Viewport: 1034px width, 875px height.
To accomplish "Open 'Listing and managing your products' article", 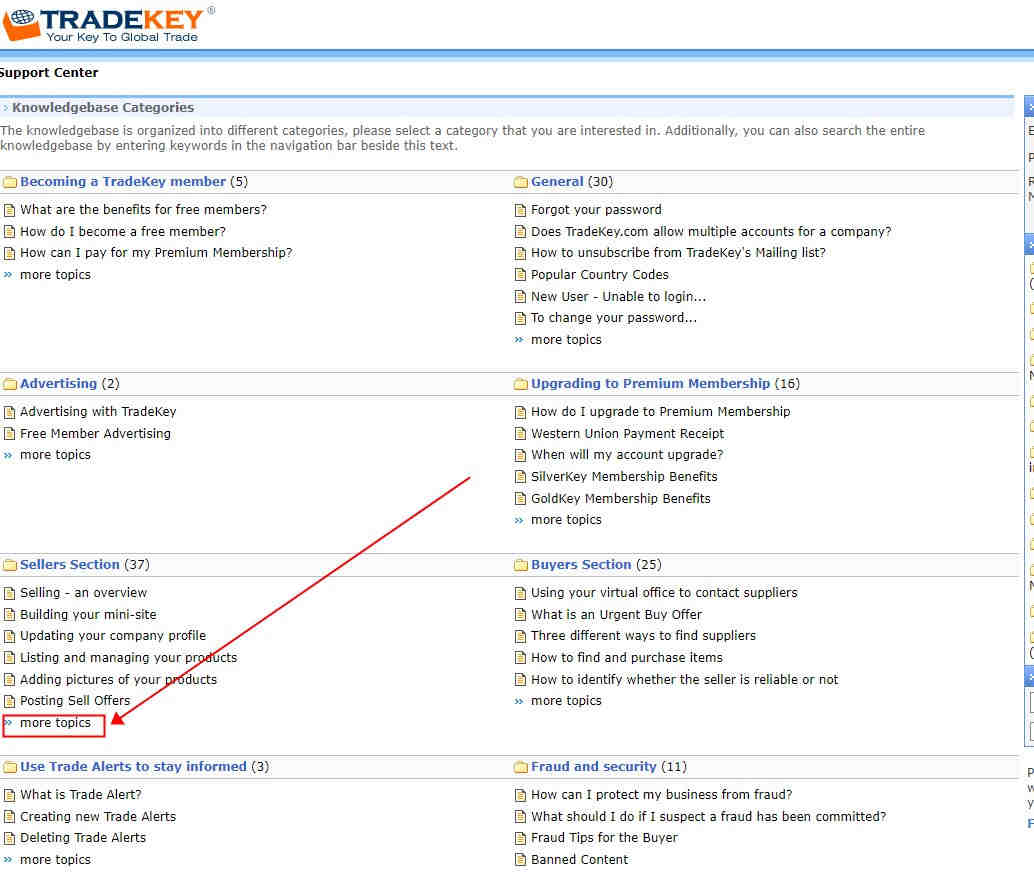I will [128, 658].
